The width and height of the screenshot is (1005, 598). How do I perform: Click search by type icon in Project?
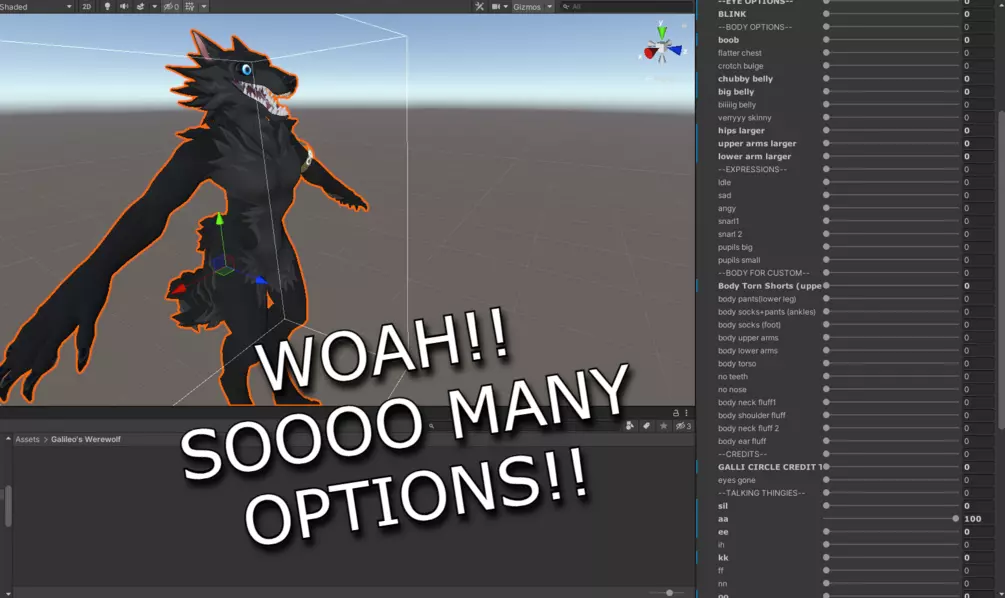[629, 426]
